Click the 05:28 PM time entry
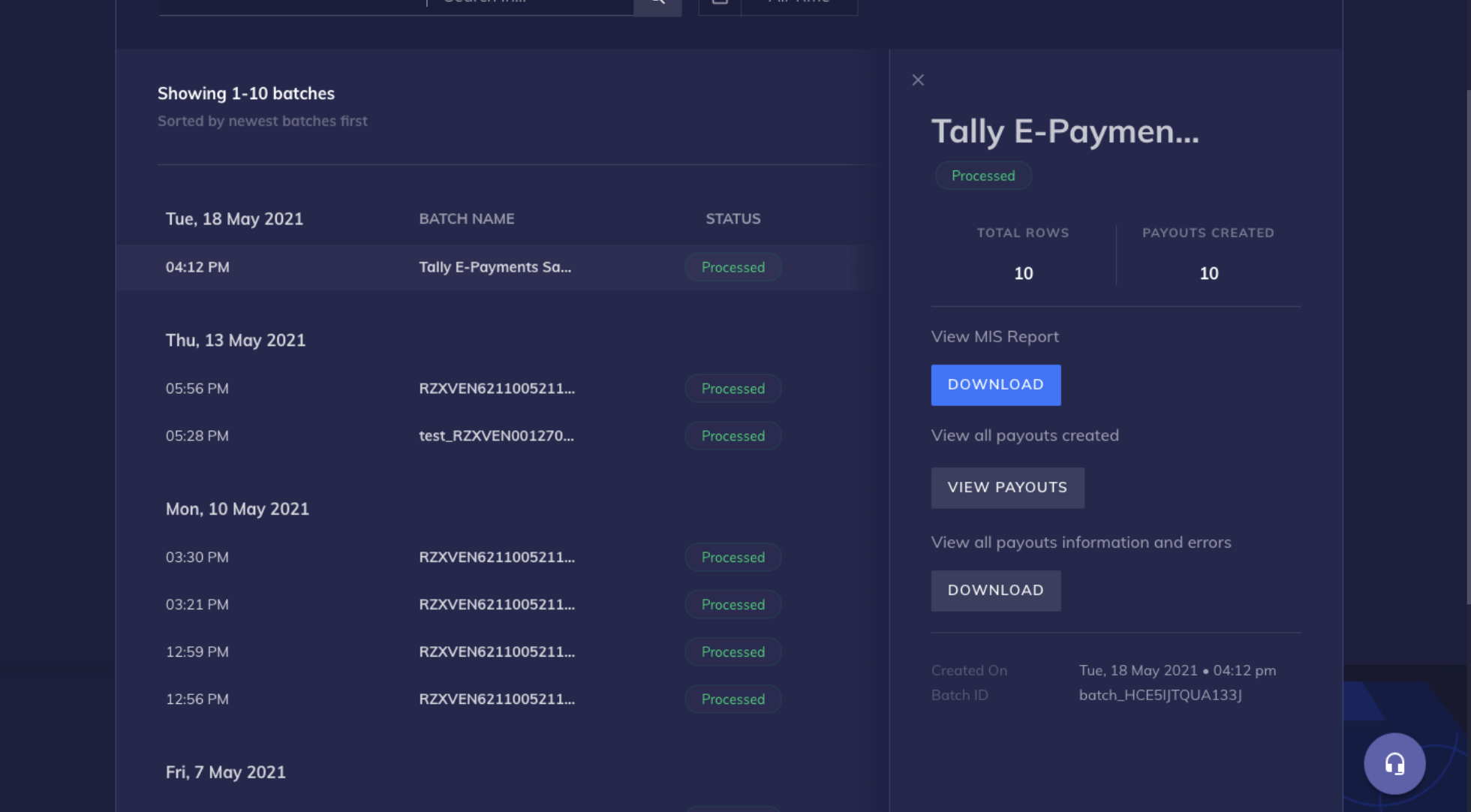Viewport: 1471px width, 812px height. pyautogui.click(x=197, y=436)
